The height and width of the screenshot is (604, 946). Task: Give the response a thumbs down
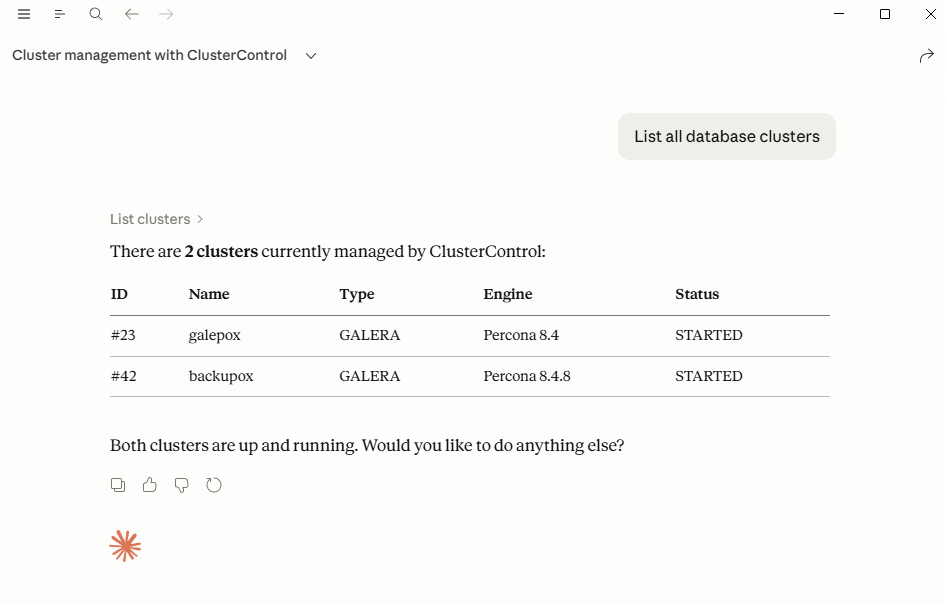tap(182, 485)
